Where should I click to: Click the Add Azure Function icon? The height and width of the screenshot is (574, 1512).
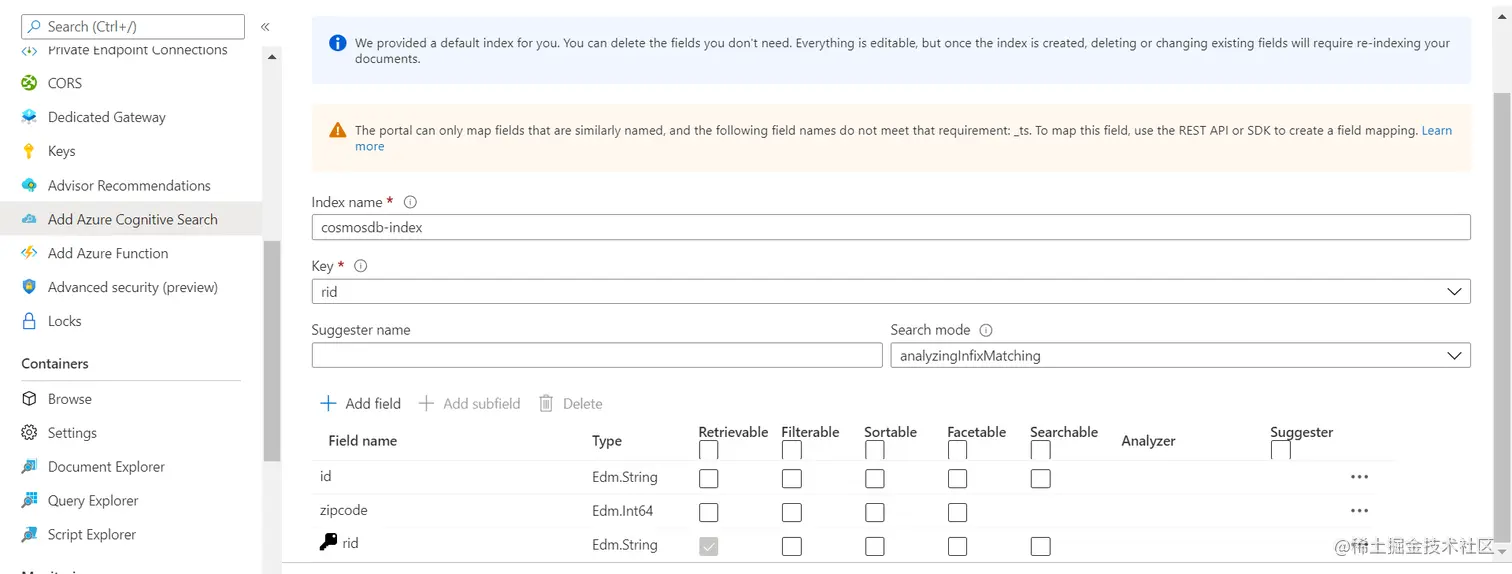(x=29, y=253)
